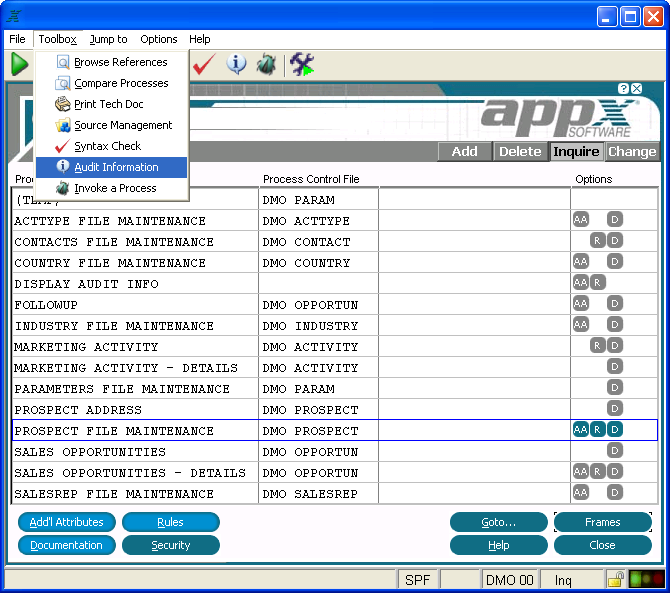This screenshot has width=670, height=593.
Task: Click the teal Help button at bottom
Action: tap(499, 545)
